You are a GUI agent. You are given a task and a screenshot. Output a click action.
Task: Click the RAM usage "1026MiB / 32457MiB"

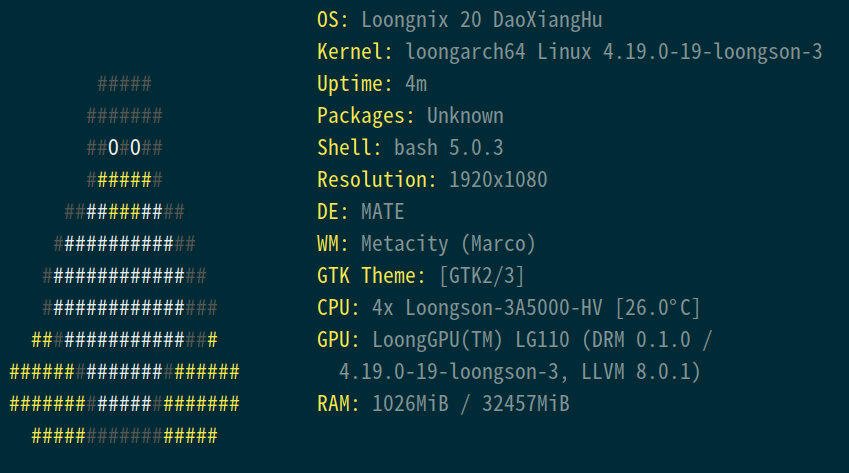coord(470,404)
